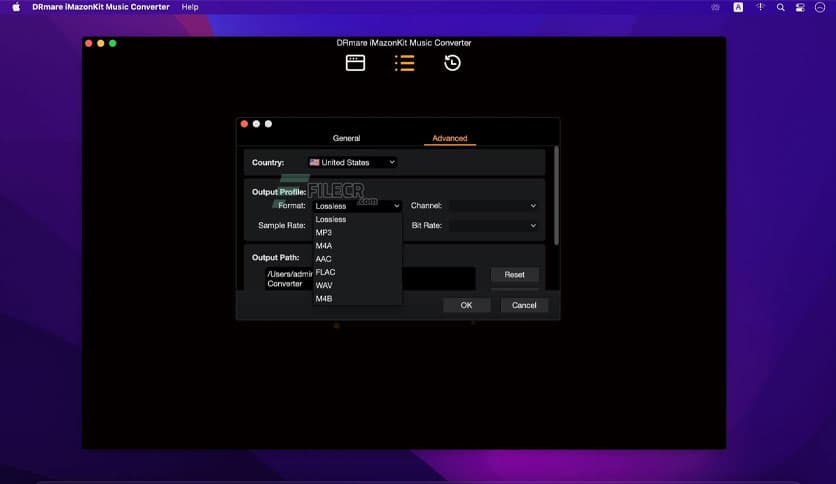Screen dimensions: 836x484
Task: Open the converted history icon
Action: (x=452, y=63)
